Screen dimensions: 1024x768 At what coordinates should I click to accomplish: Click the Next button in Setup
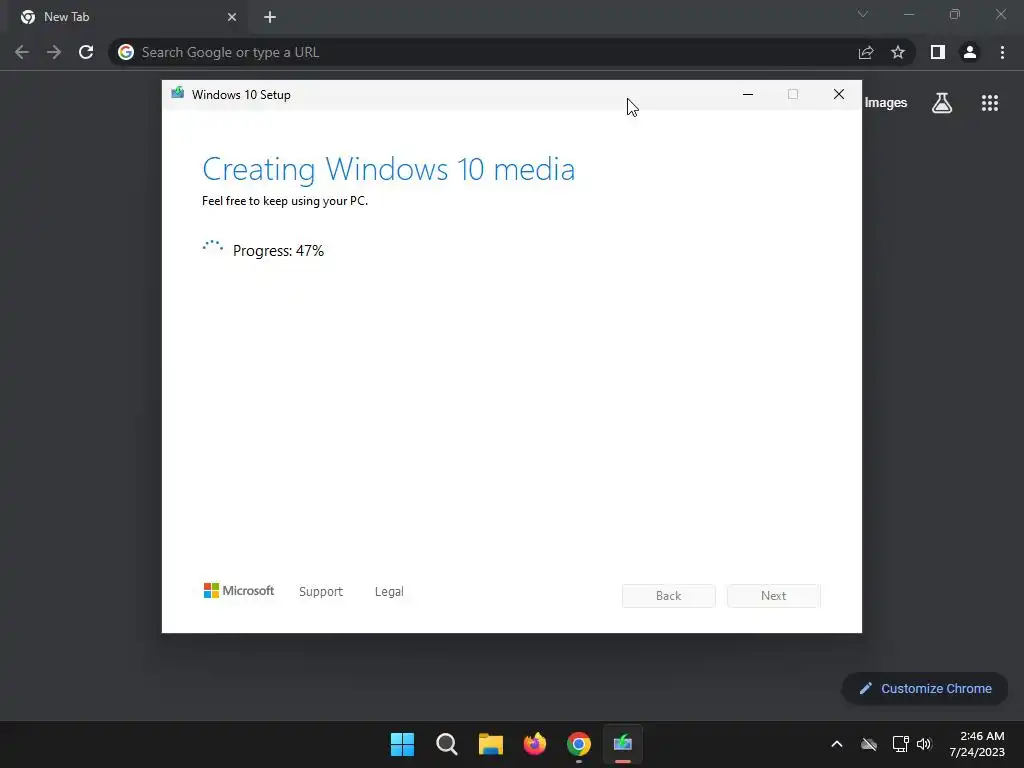click(x=774, y=596)
